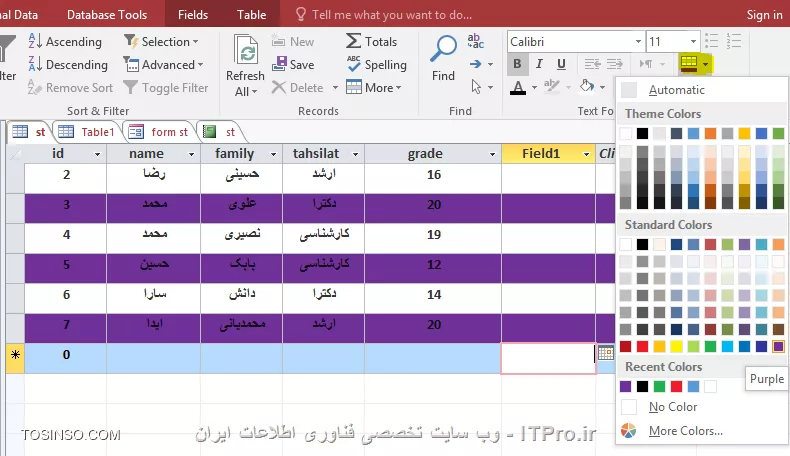The image size is (790, 456).
Task: Open the Background Color bucket icon
Action: [586, 87]
